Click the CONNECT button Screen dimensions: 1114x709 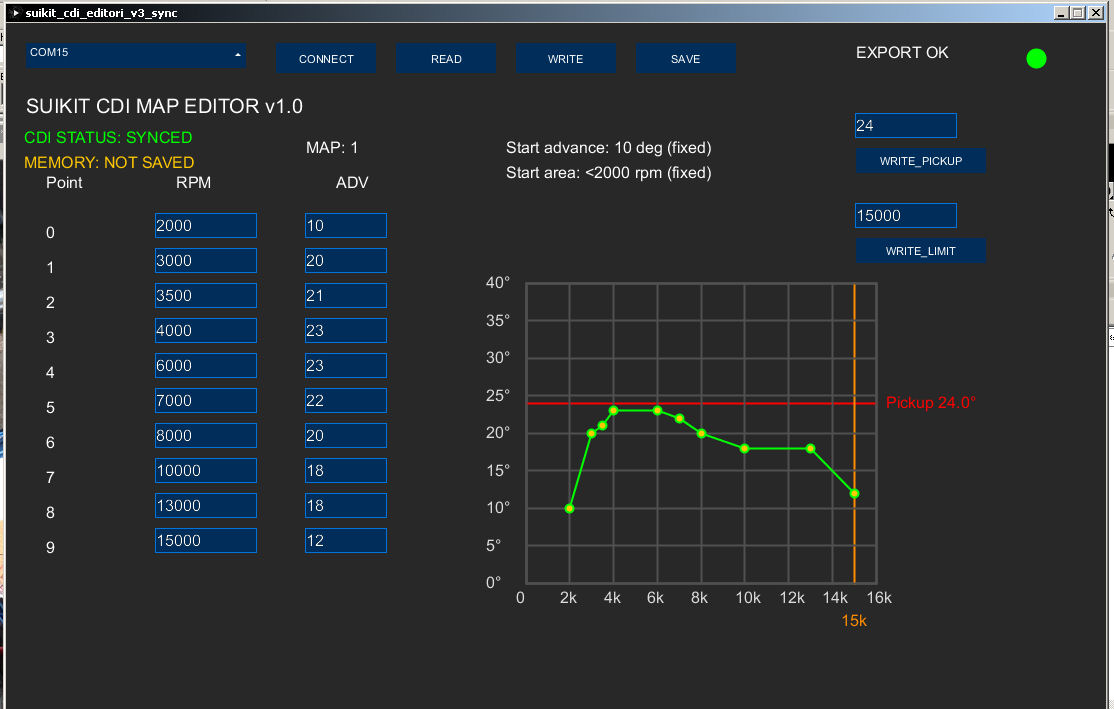[326, 58]
